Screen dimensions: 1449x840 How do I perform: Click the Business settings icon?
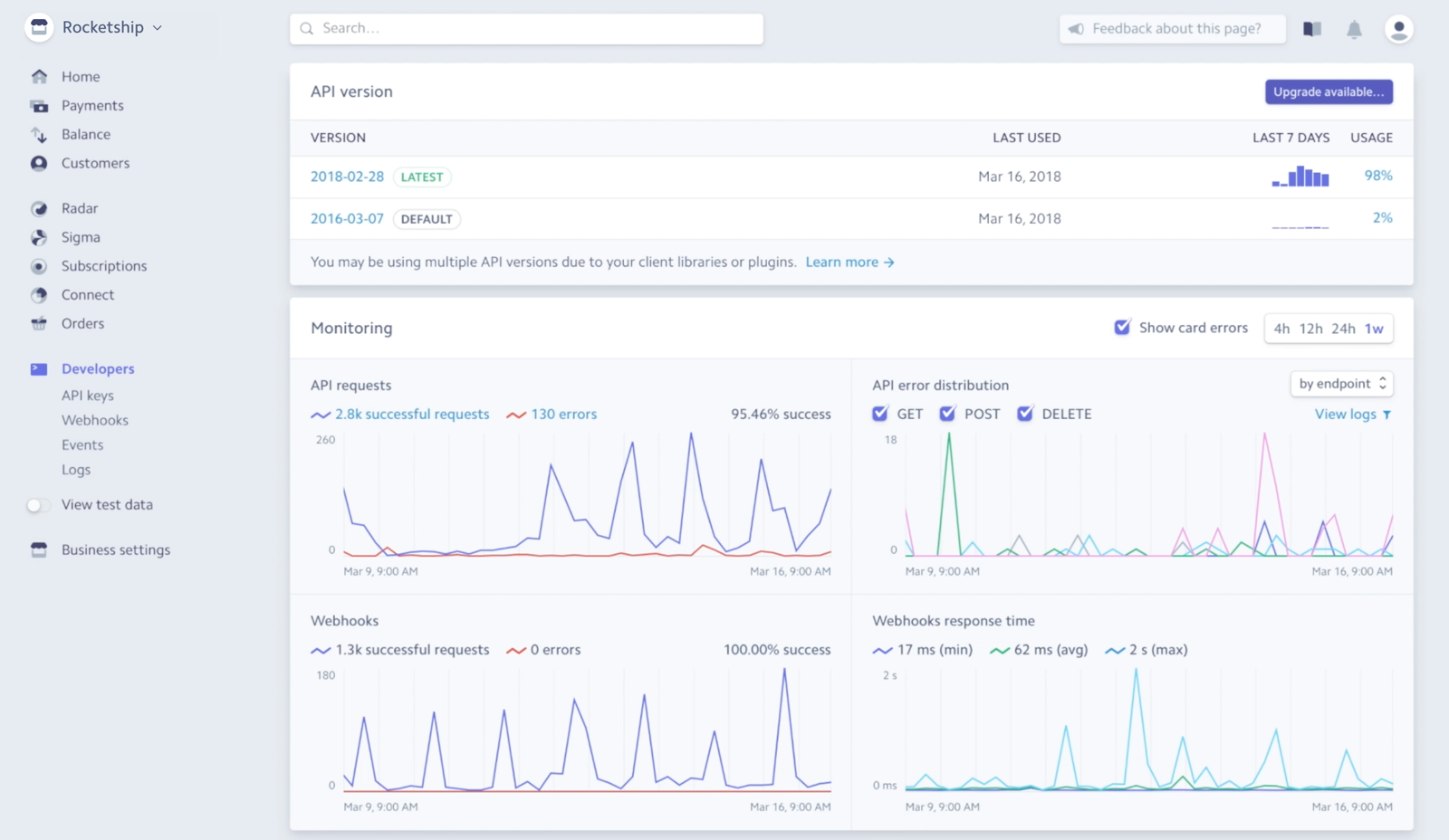pyautogui.click(x=39, y=550)
